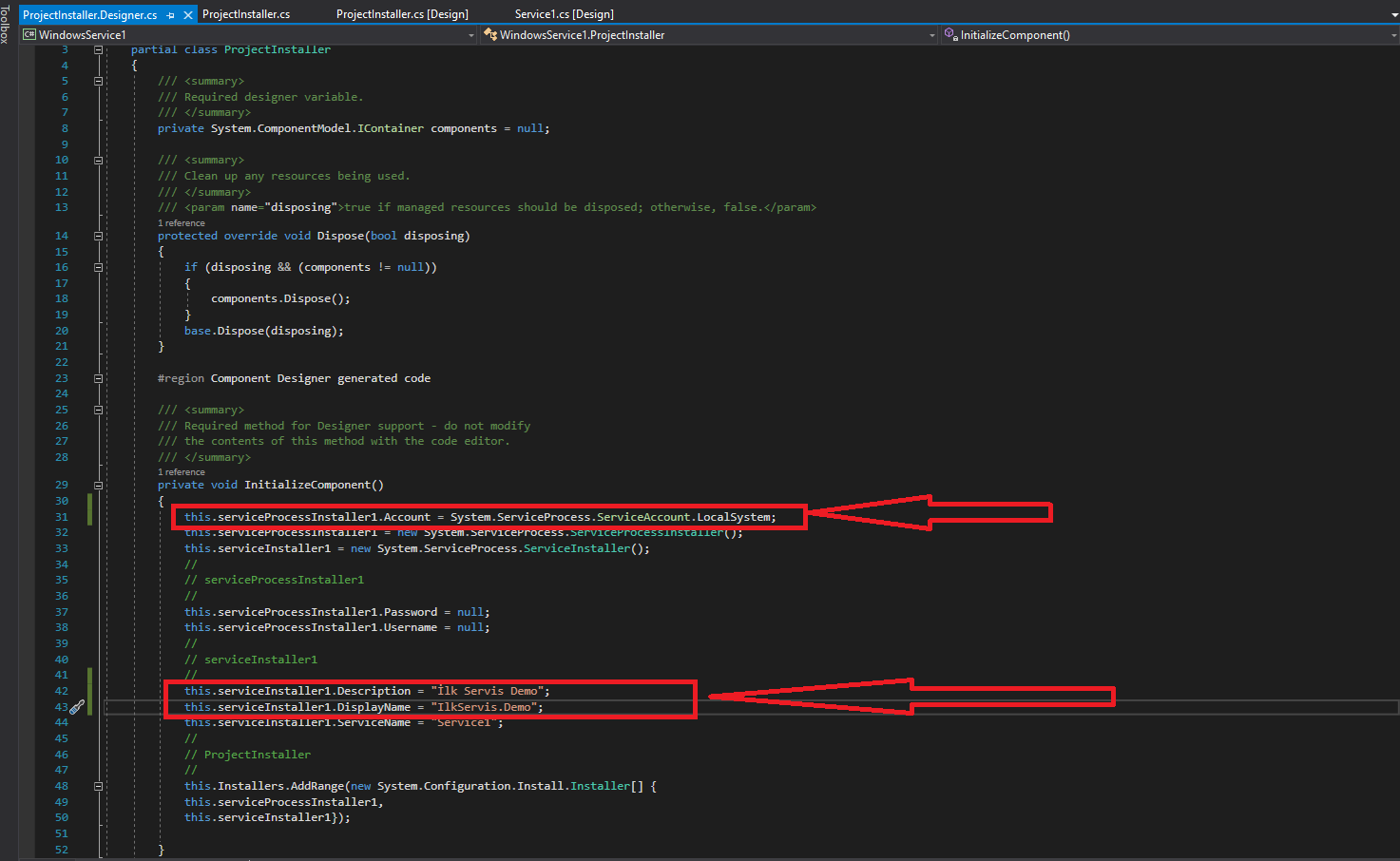Viewport: 1400px width, 861px height.
Task: Collapse the ProjectInstaller class
Action: pyautogui.click(x=97, y=48)
